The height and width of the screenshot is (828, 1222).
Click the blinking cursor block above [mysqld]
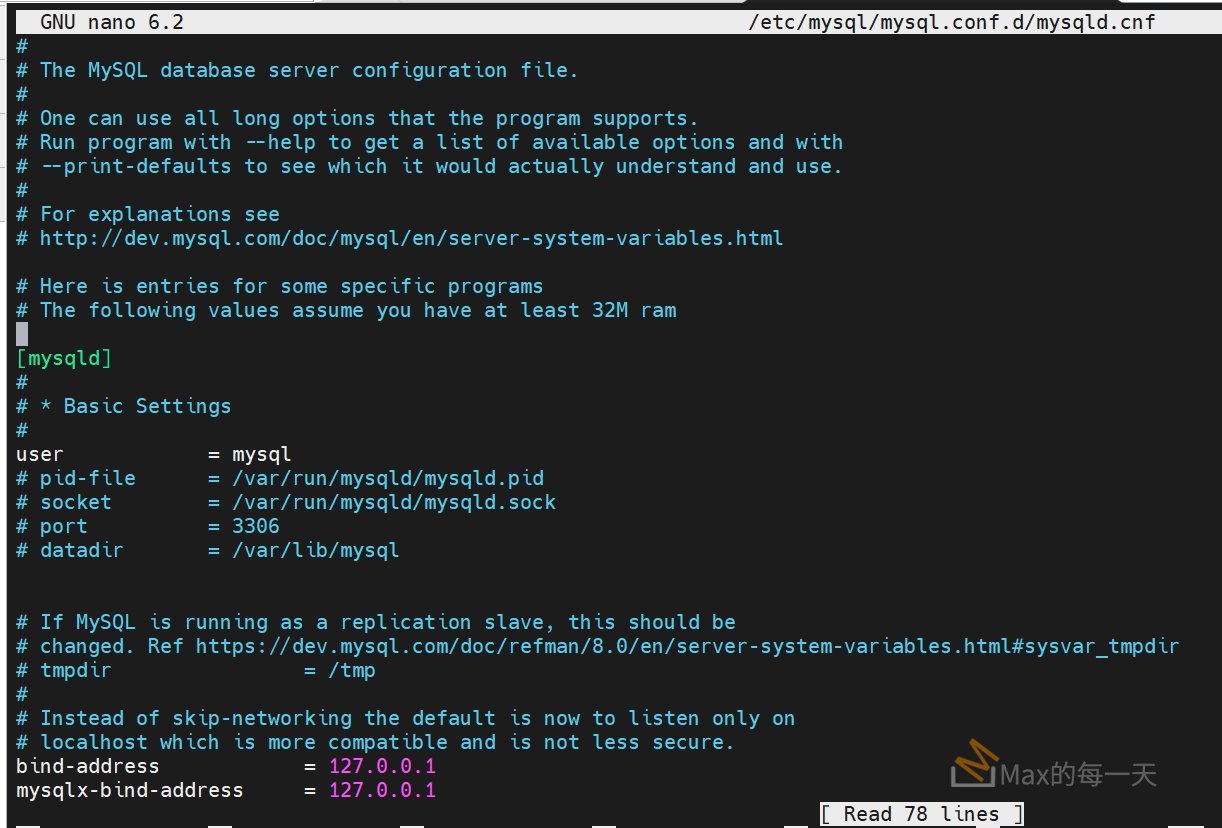pos(22,334)
